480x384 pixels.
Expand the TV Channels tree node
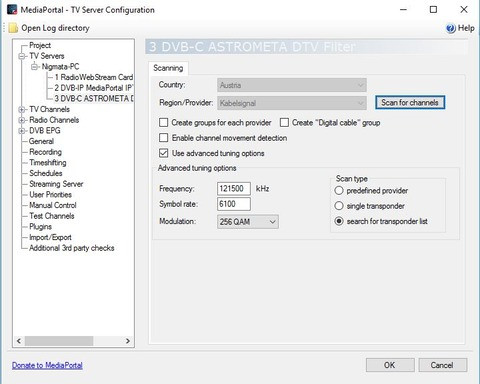tap(22, 109)
